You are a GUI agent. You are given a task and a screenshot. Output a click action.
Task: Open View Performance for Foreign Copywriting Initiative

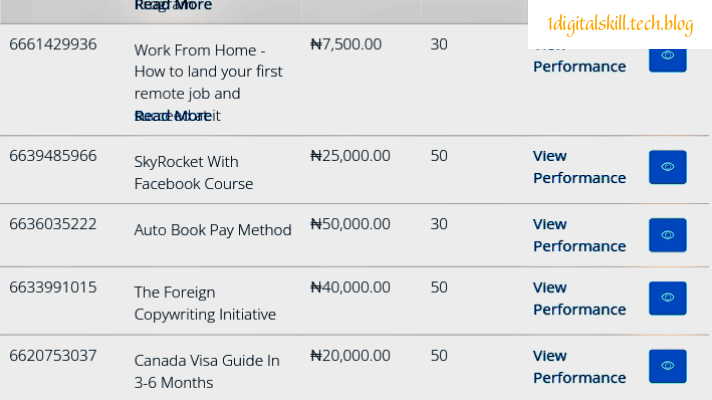coord(579,298)
